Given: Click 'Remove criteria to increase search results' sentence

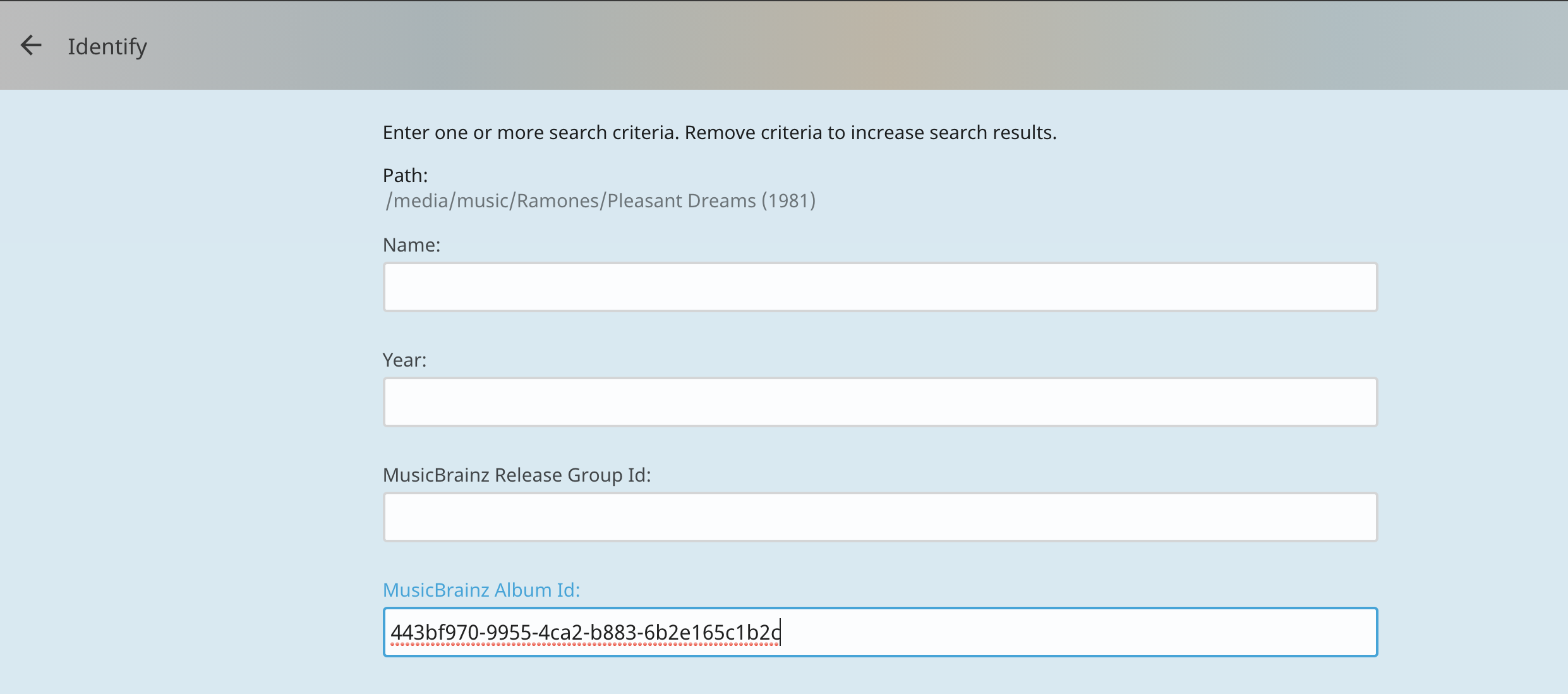Looking at the screenshot, I should pyautogui.click(x=871, y=133).
